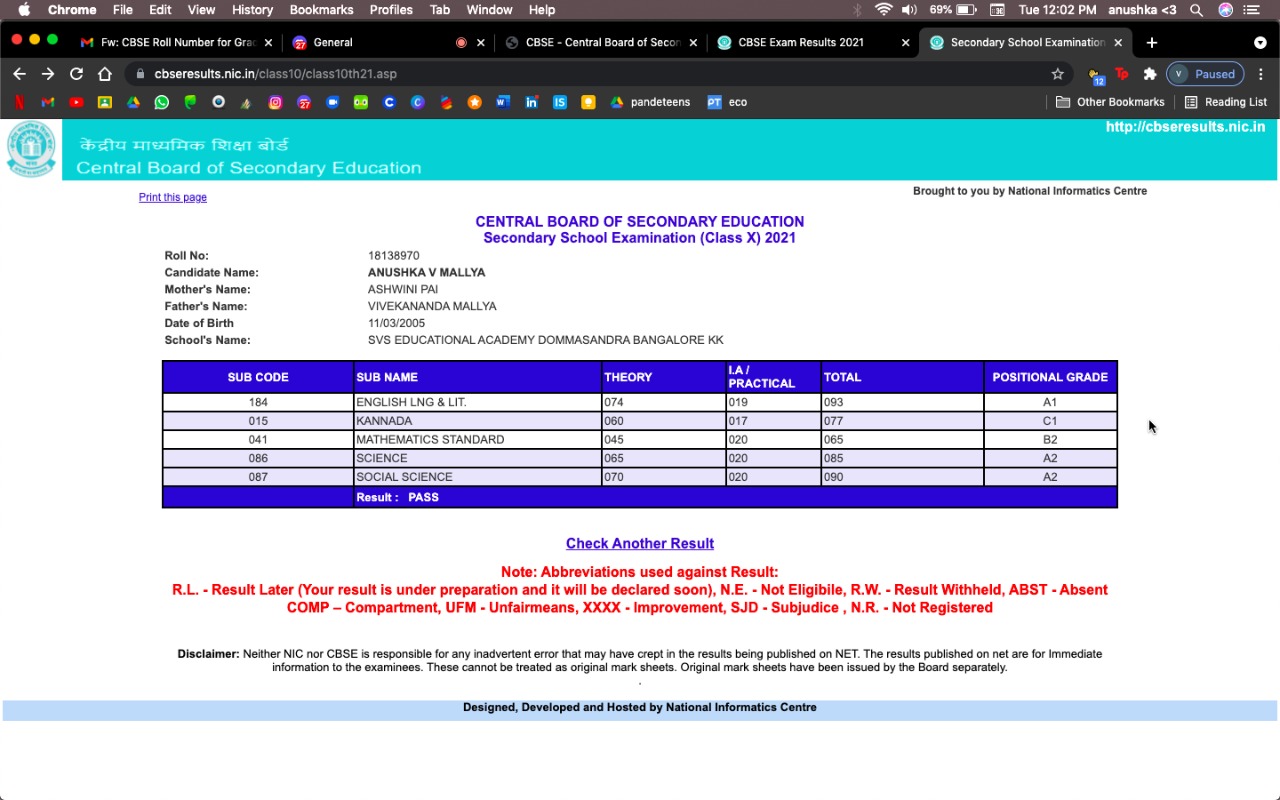Open the Netflix bookmark icon
1280x800 pixels.
(x=19, y=102)
